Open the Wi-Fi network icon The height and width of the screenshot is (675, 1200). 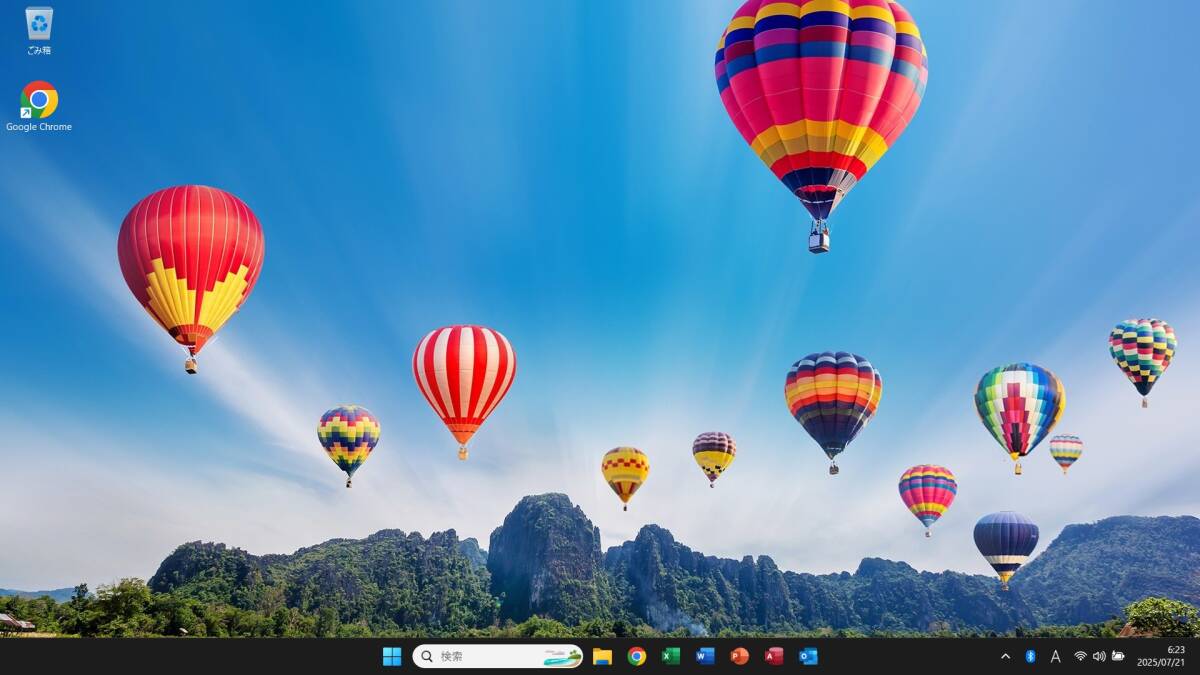[x=1080, y=656]
